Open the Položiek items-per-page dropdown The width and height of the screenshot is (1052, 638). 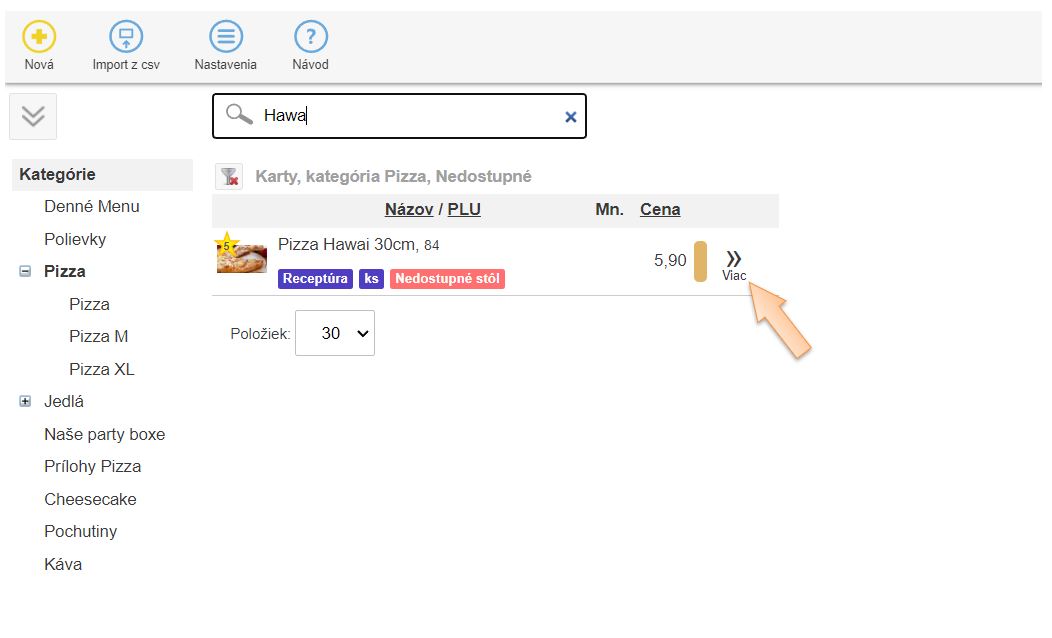334,333
